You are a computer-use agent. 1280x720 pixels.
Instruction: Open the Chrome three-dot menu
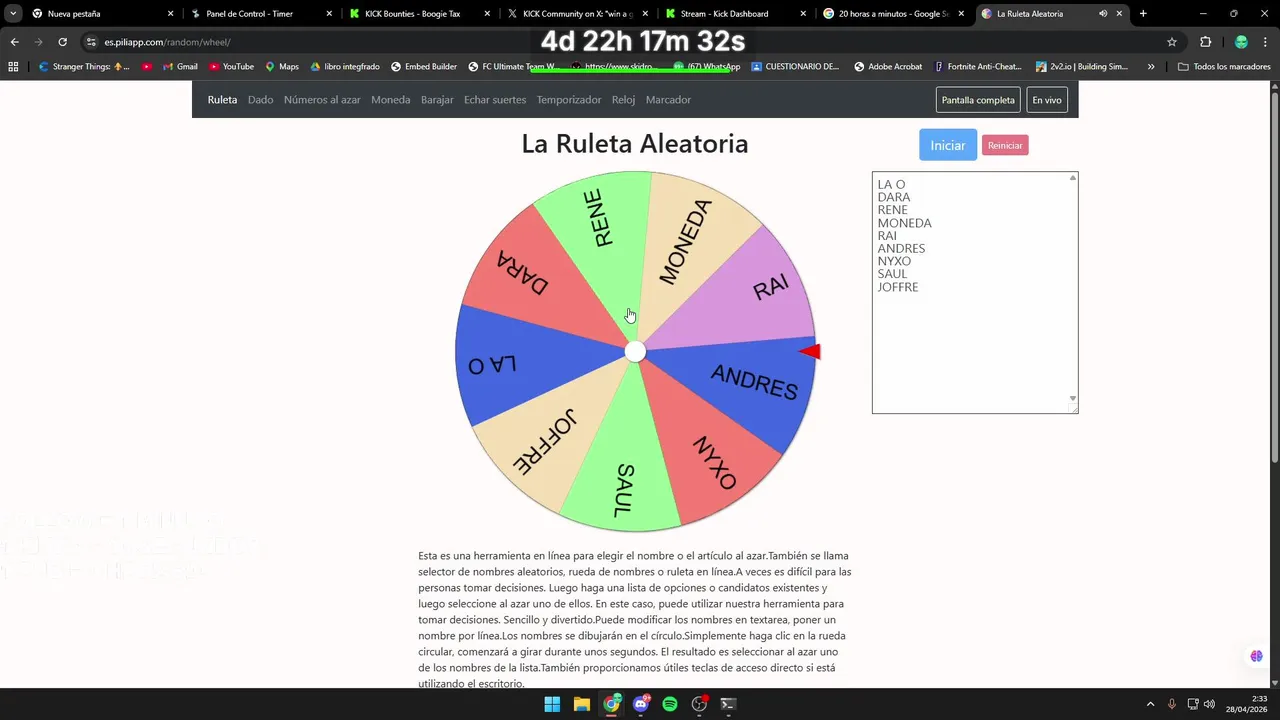tap(1265, 42)
